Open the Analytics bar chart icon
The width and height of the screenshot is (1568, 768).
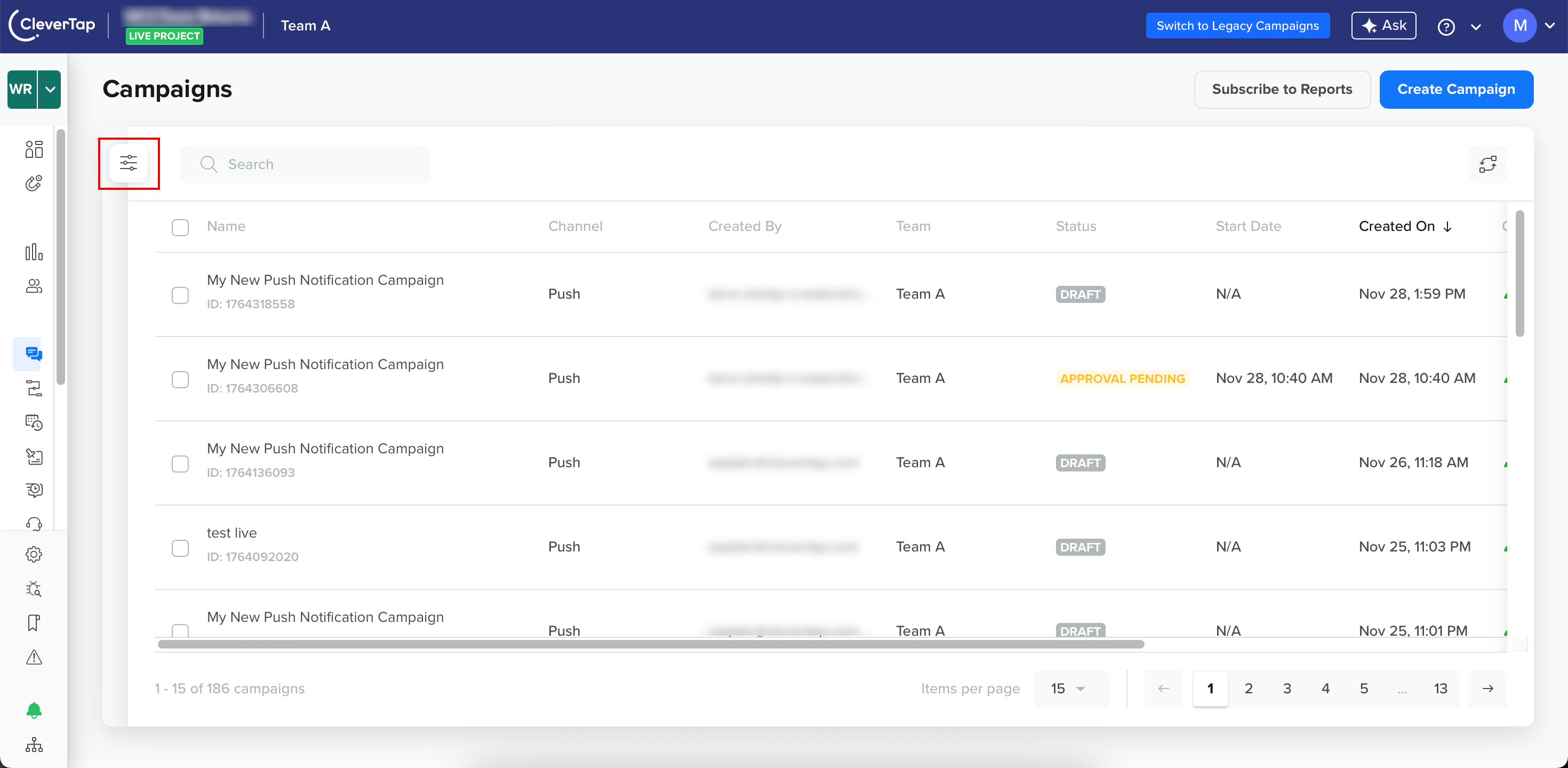click(34, 252)
